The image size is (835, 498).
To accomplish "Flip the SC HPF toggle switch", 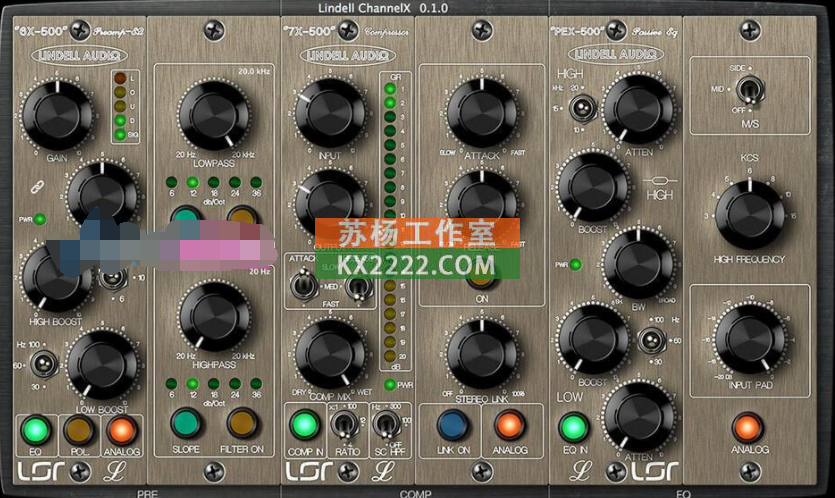I will pos(386,425).
